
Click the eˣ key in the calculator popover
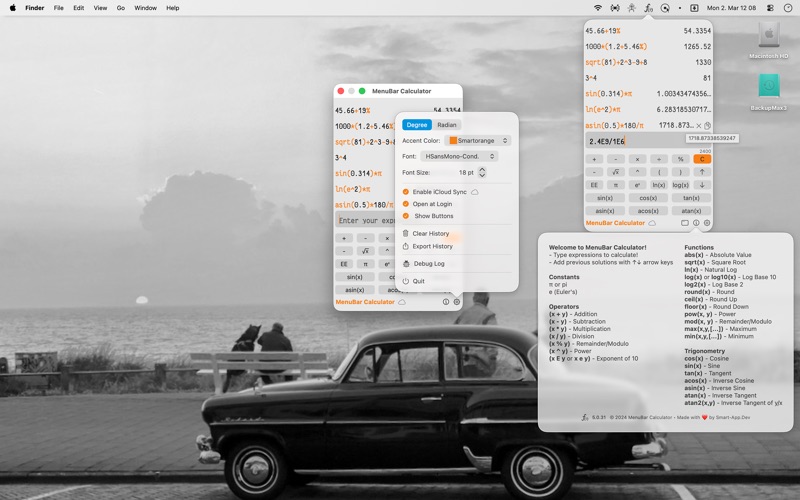click(x=637, y=185)
